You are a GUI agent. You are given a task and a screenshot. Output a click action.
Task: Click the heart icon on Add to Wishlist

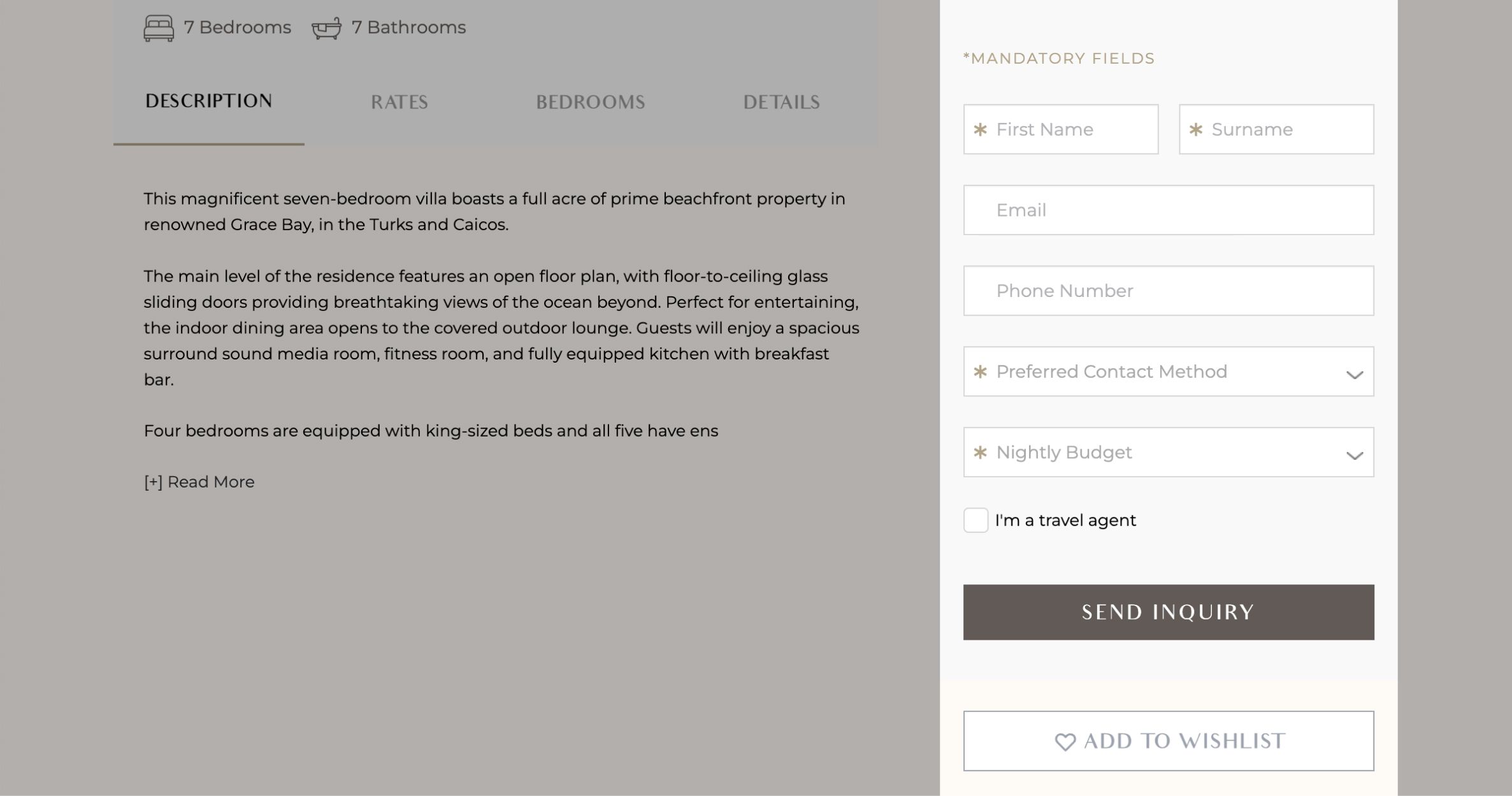pos(1065,742)
